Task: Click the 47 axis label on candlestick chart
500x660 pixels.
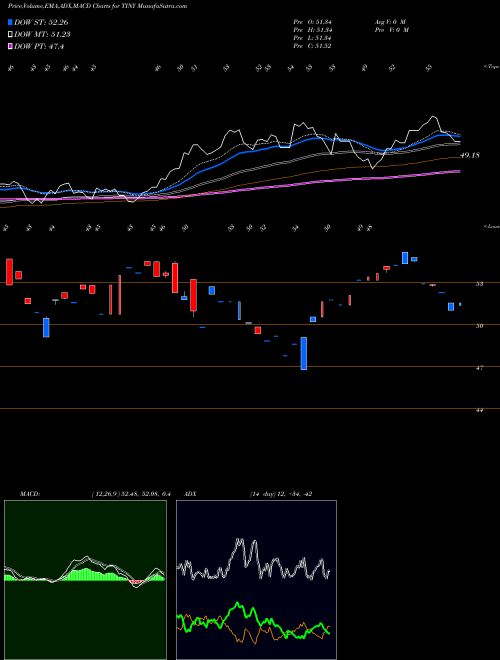Action: [x=479, y=367]
